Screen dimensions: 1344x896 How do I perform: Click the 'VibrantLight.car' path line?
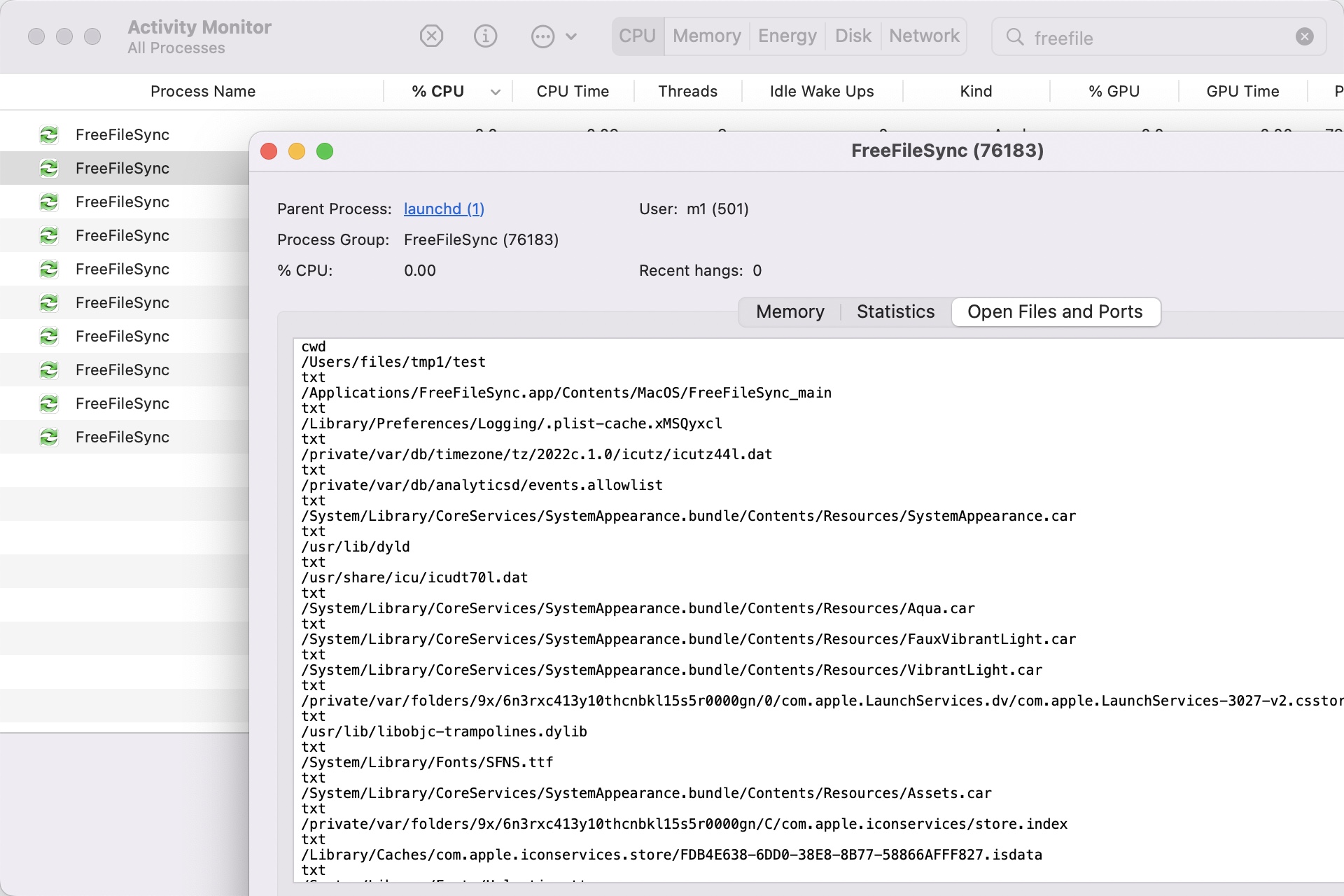(672, 670)
